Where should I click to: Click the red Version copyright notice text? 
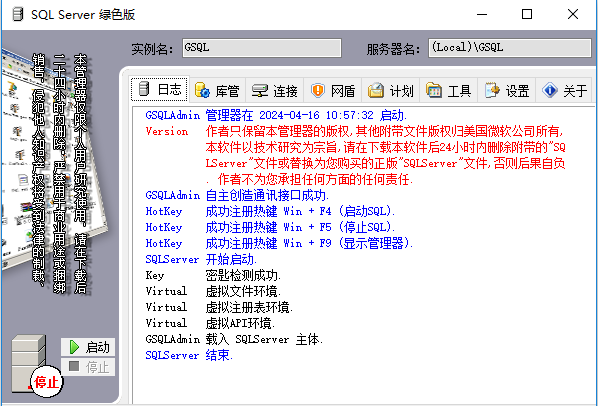point(385,155)
